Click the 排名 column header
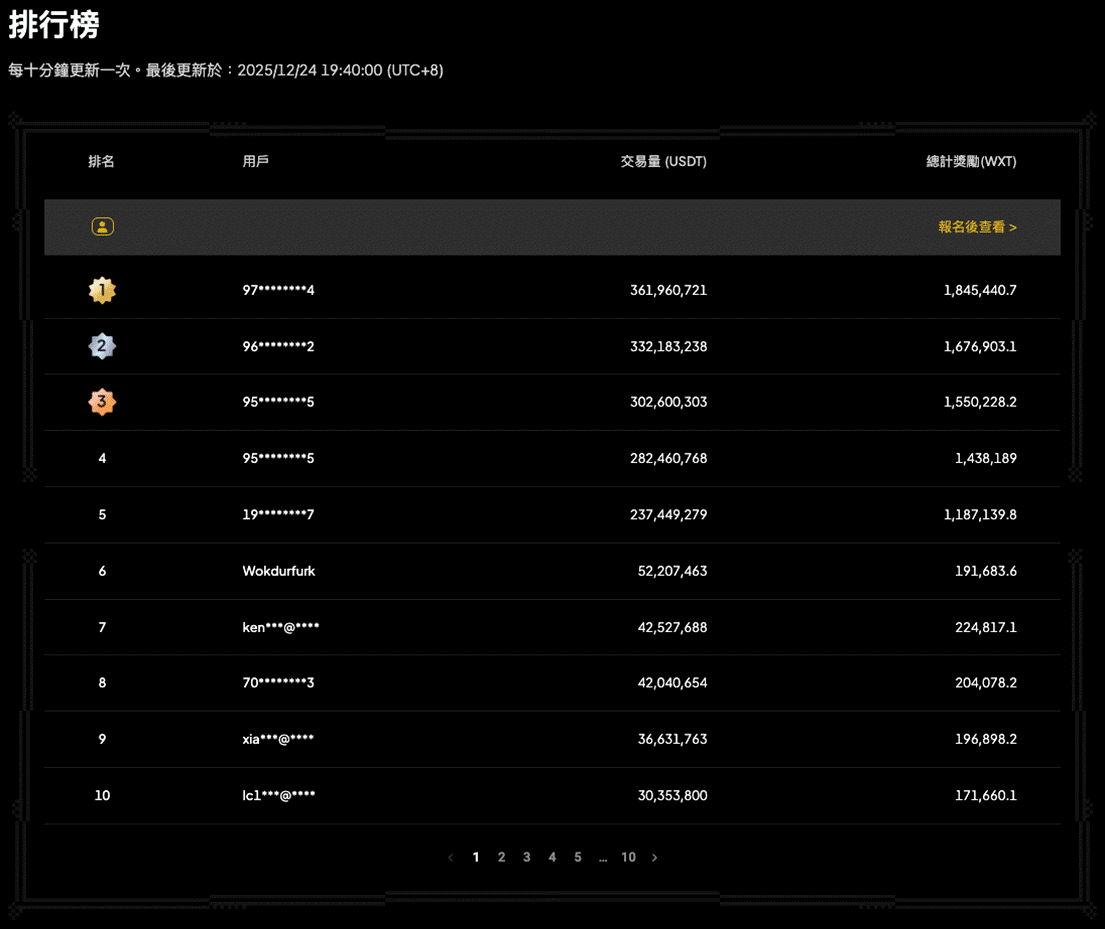This screenshot has height=929, width=1105. click(x=101, y=161)
